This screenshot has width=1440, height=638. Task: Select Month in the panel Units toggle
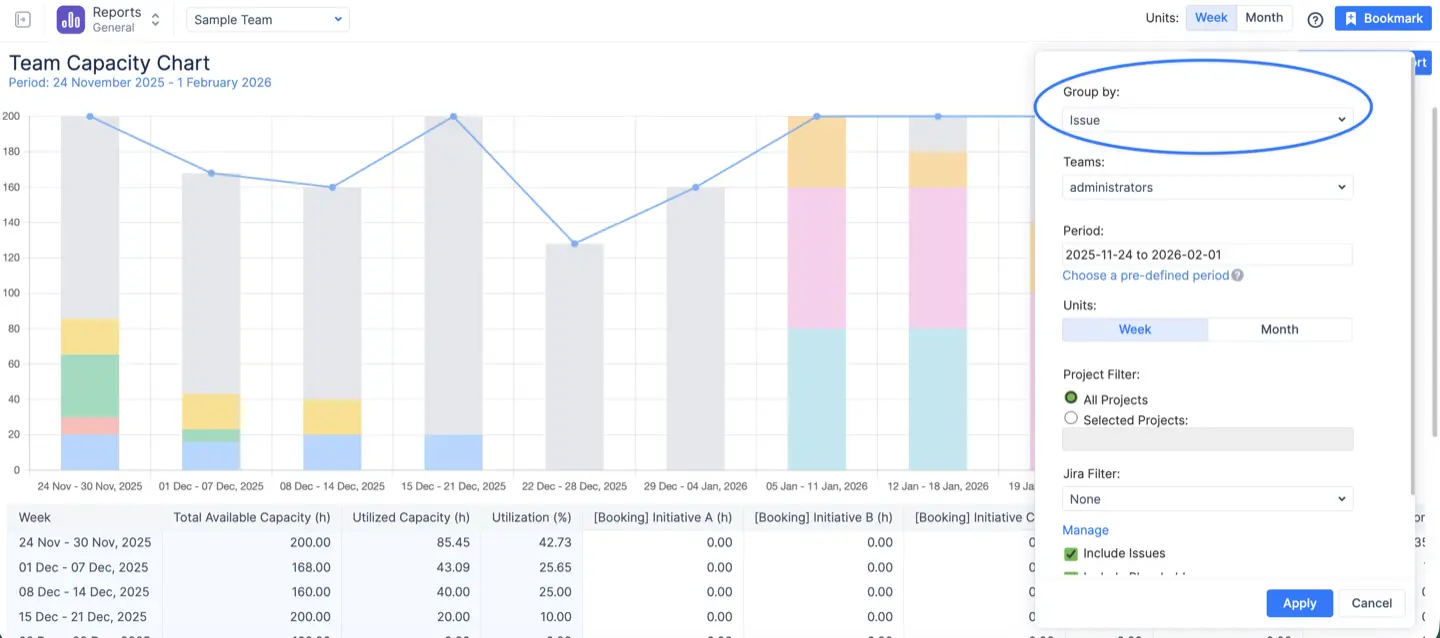(x=1280, y=329)
